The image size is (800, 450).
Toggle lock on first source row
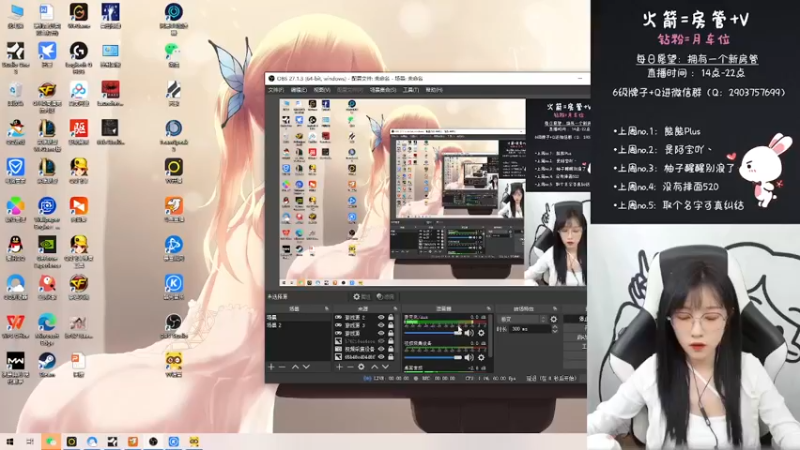(391, 317)
